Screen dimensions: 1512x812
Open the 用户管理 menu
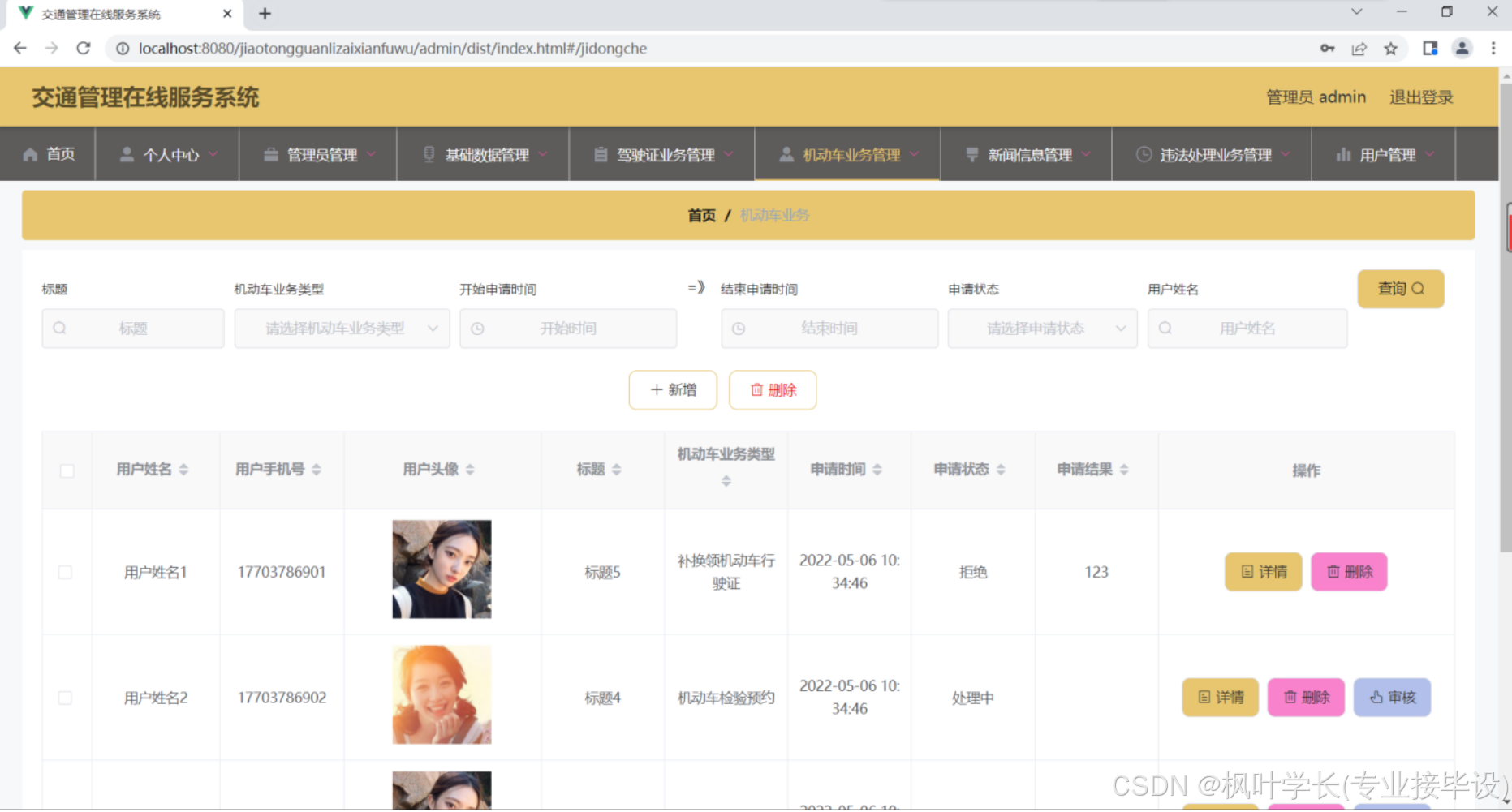[x=1384, y=154]
